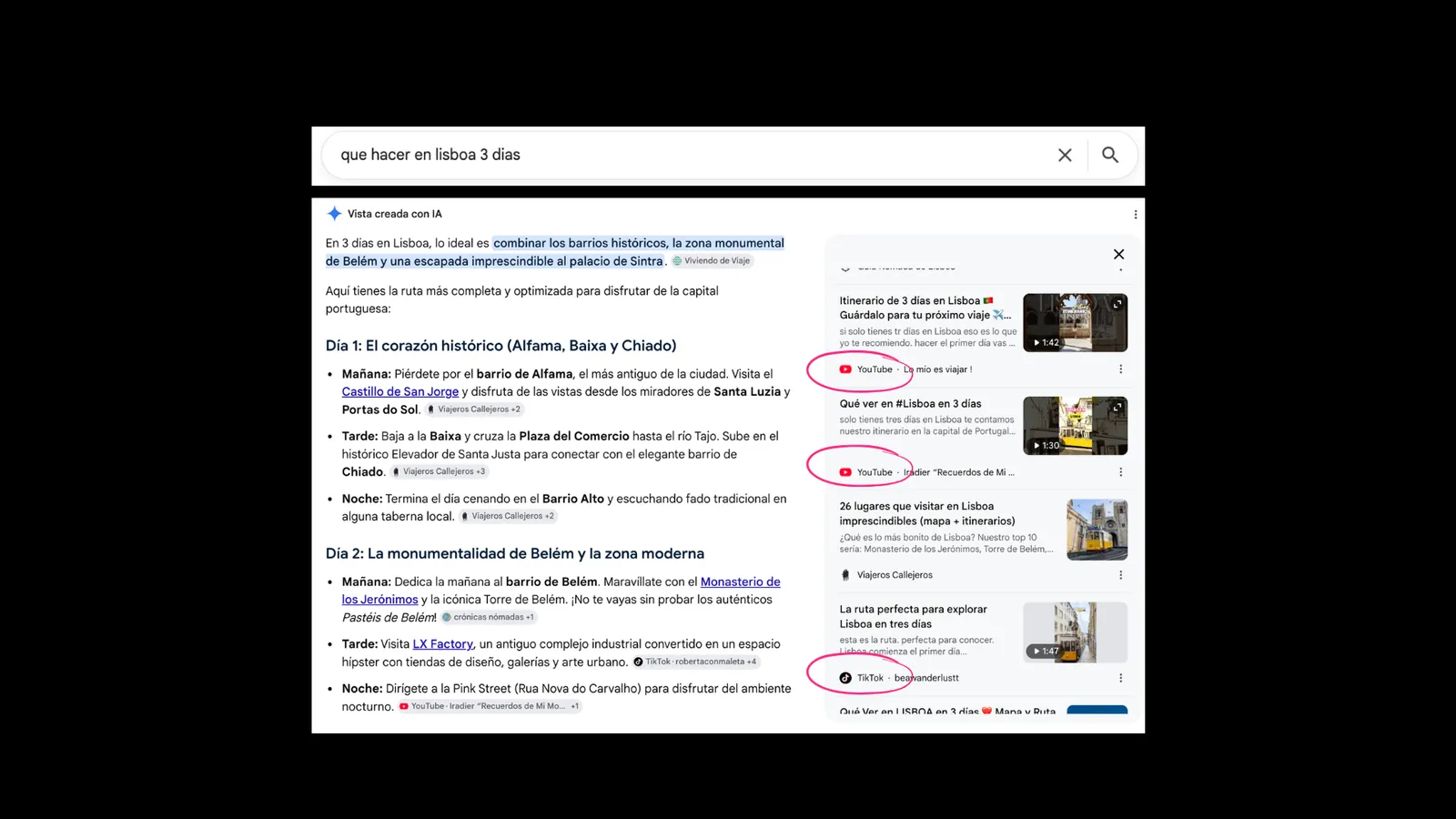Click the beawanderlustt account name
The height and width of the screenshot is (819, 1456).
926,678
